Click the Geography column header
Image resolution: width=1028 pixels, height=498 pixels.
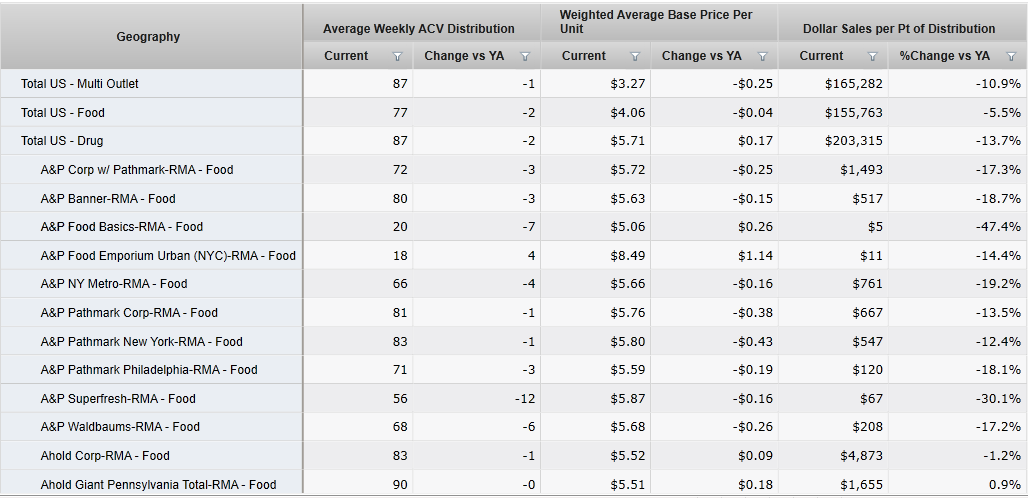(148, 37)
